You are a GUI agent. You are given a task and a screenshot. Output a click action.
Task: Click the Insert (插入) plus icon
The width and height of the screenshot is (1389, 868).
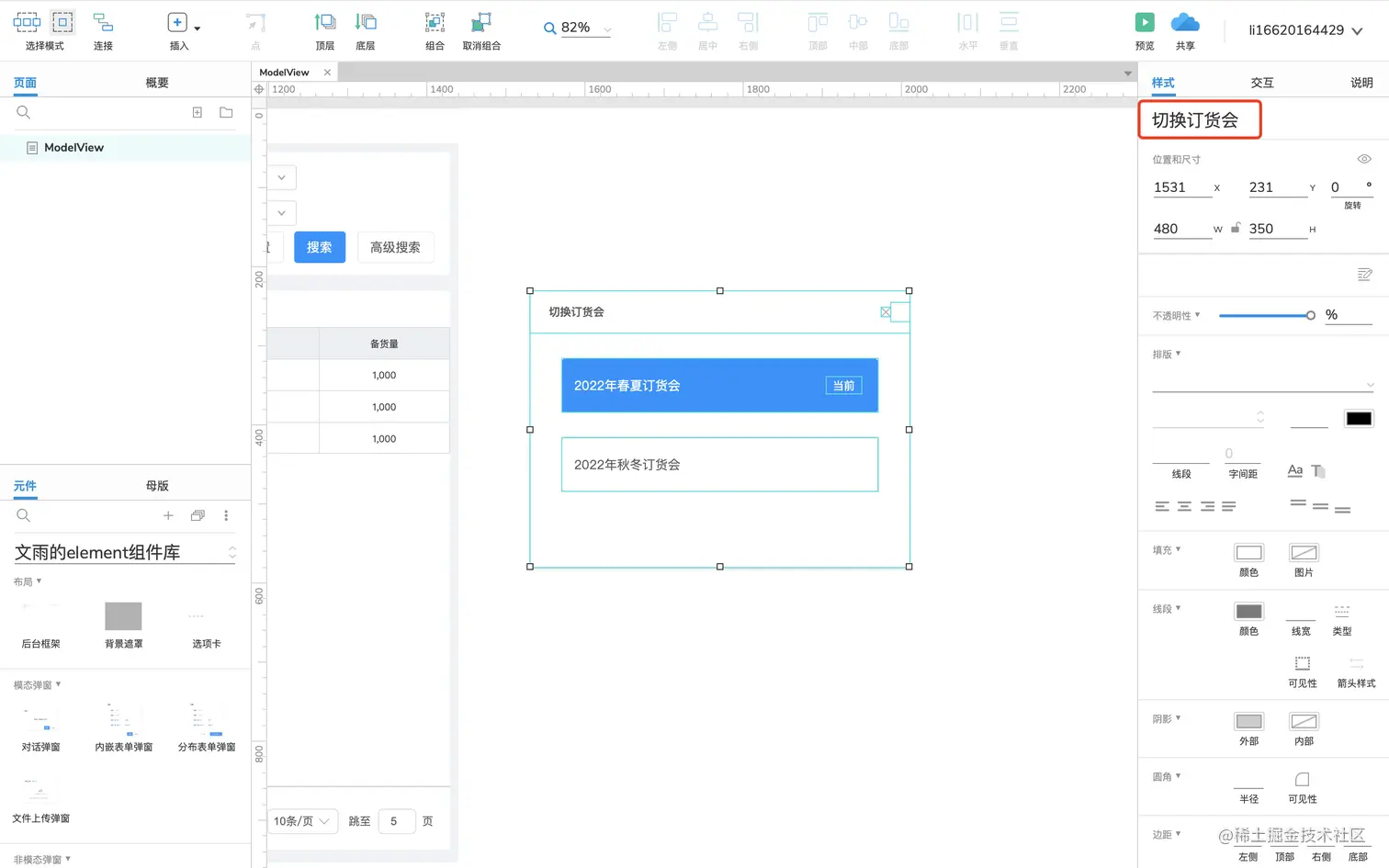pyautogui.click(x=177, y=23)
